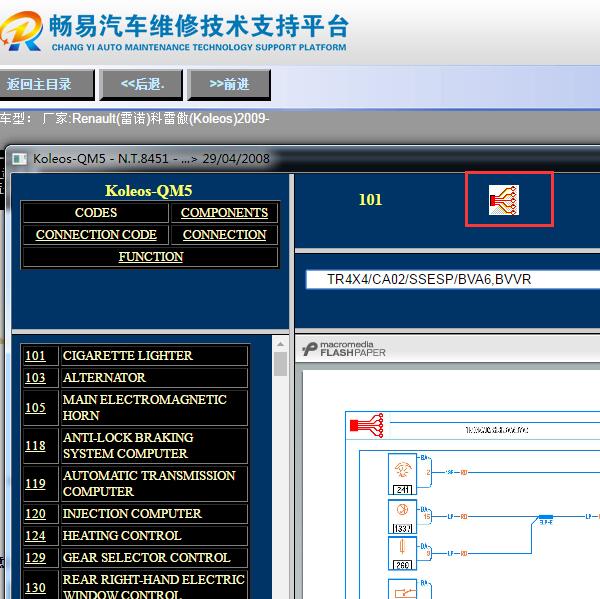This screenshot has width=600, height=599.
Task: Click the Macromedia FlashPaper logo
Action: [344, 349]
